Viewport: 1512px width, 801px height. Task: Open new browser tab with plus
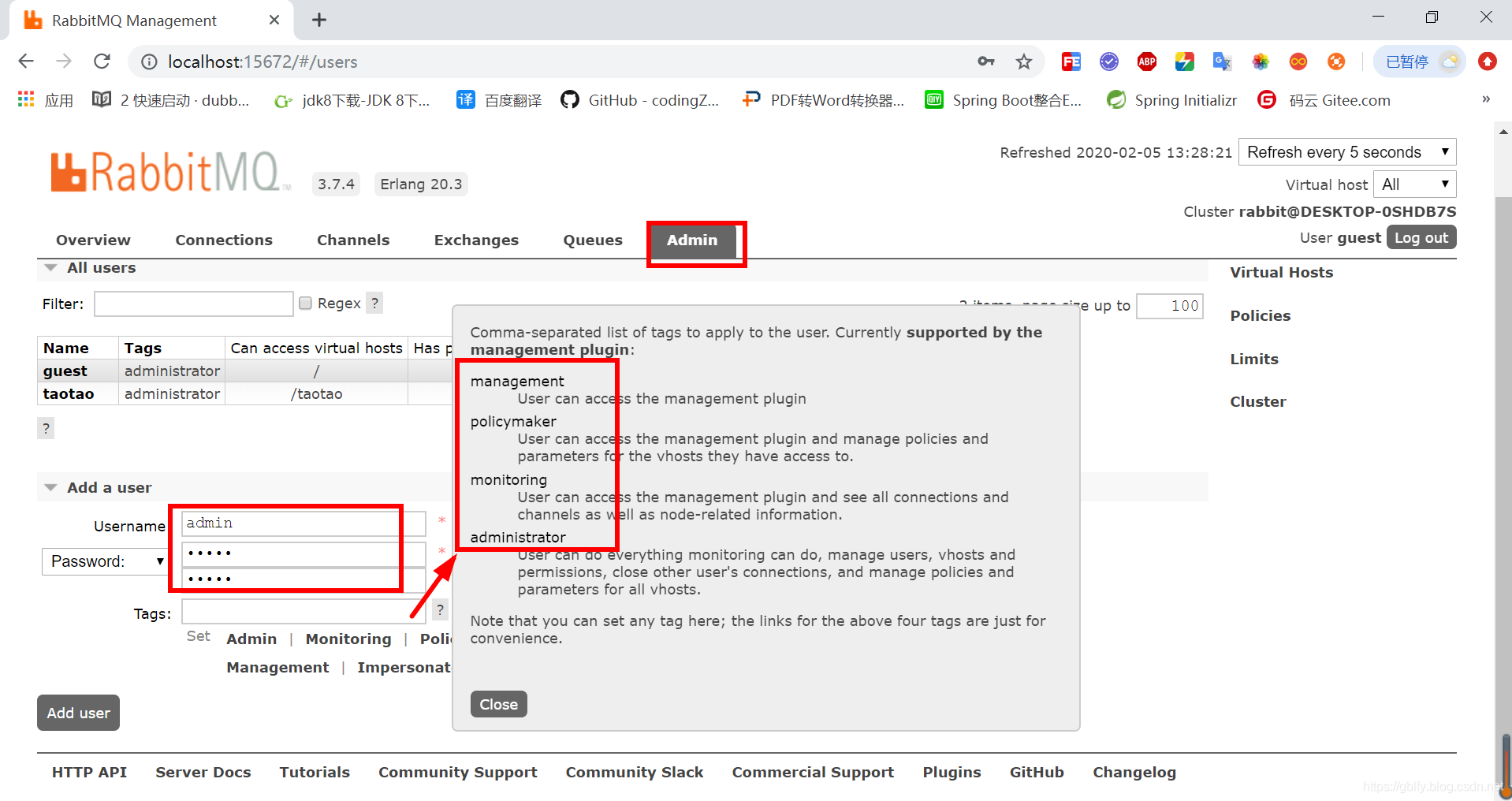coord(319,20)
